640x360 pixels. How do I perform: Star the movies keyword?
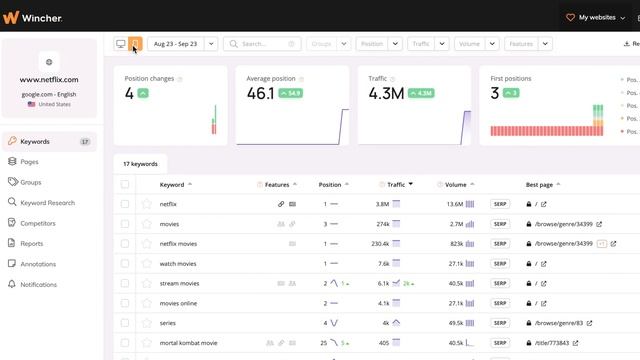click(x=147, y=224)
